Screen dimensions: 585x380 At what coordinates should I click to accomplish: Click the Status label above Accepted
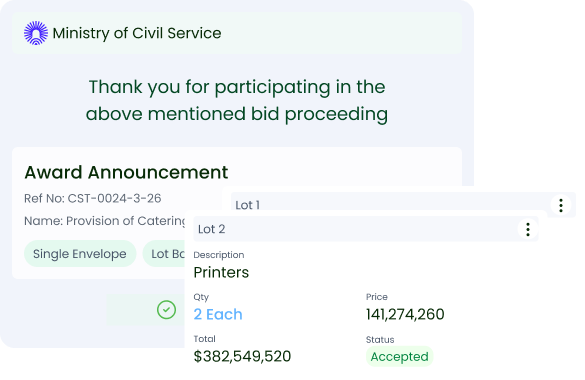380,340
